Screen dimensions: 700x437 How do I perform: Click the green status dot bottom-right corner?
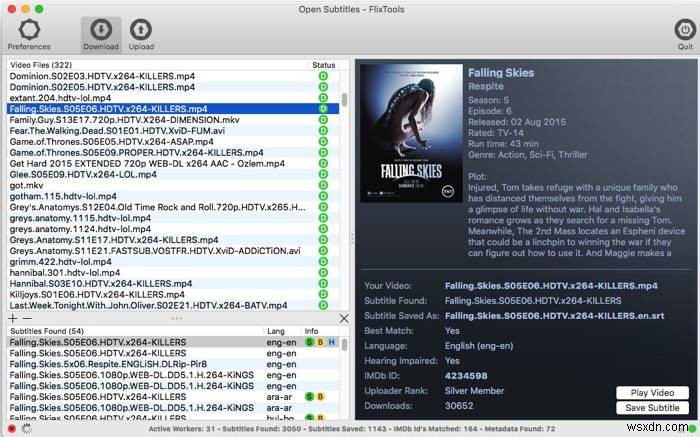(692, 428)
